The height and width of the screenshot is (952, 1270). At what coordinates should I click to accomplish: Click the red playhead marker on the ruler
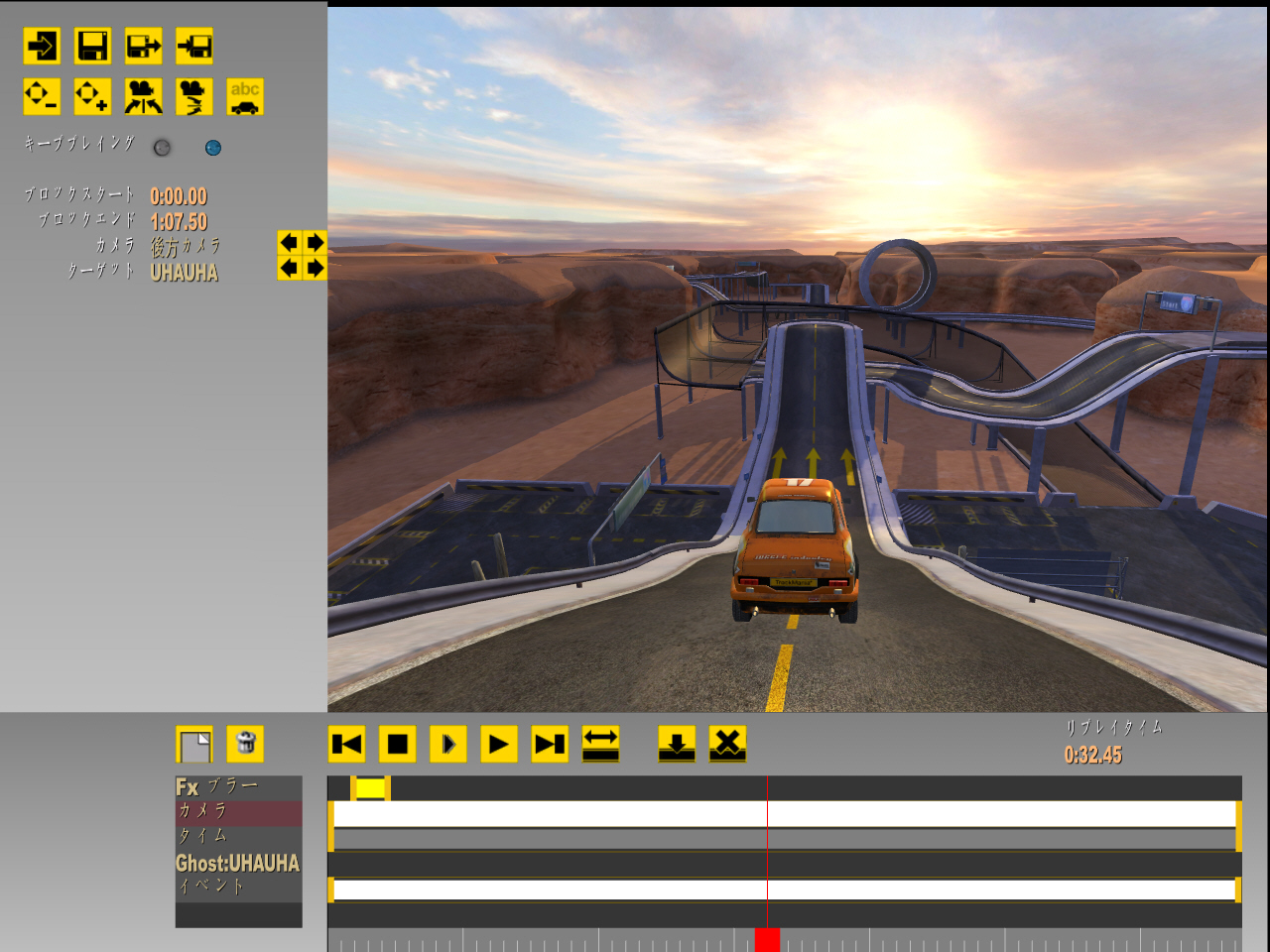pyautogui.click(x=767, y=940)
